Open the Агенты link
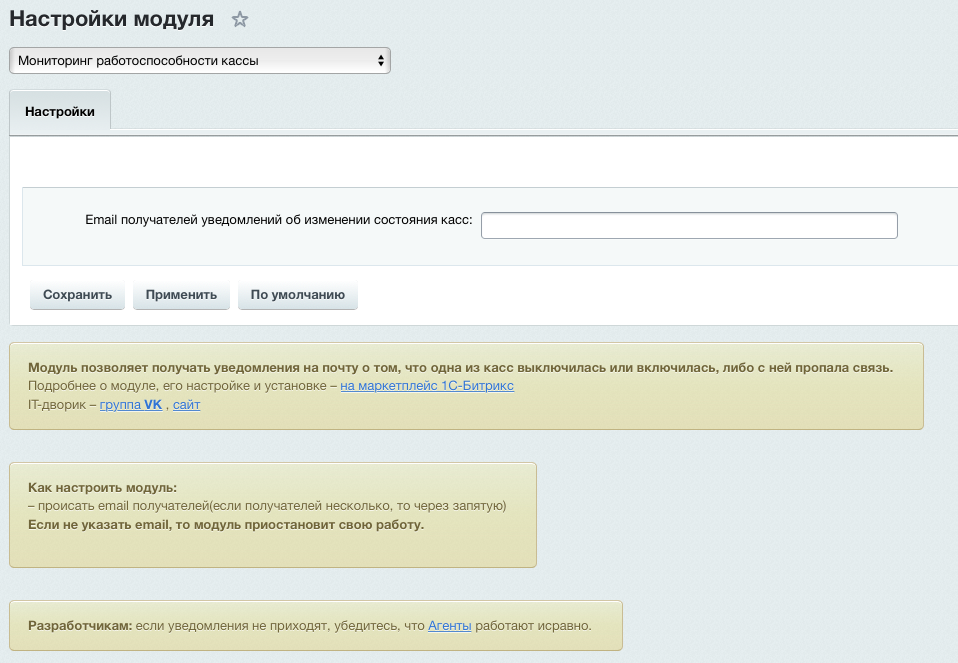 pyautogui.click(x=449, y=626)
